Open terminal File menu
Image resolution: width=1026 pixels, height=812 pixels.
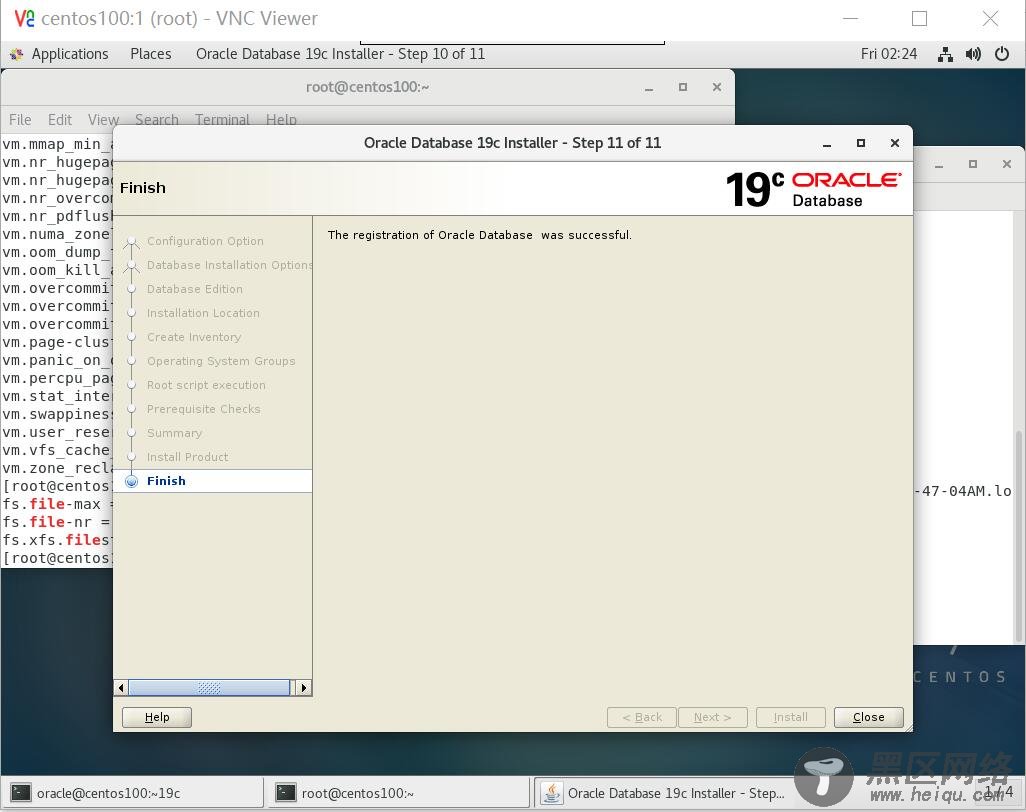pyautogui.click(x=20, y=120)
